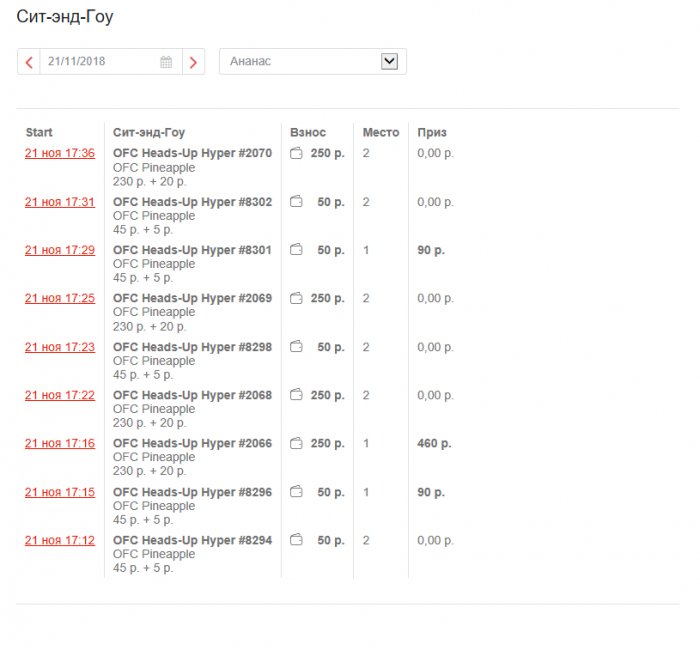Open the 21 ноя 17:29 tournament link
This screenshot has width=700, height=650.
(x=60, y=250)
